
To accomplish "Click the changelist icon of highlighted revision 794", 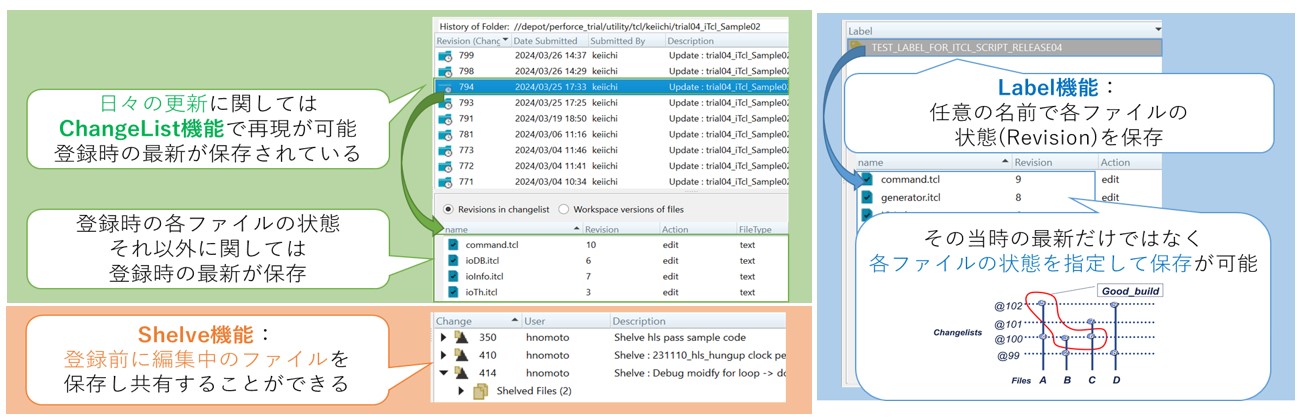I will [445, 88].
